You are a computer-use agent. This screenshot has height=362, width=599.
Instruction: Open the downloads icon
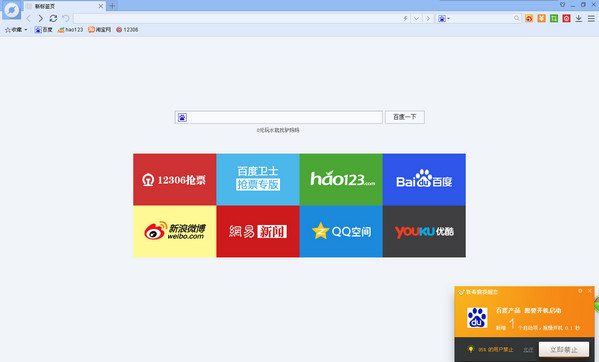tap(579, 18)
